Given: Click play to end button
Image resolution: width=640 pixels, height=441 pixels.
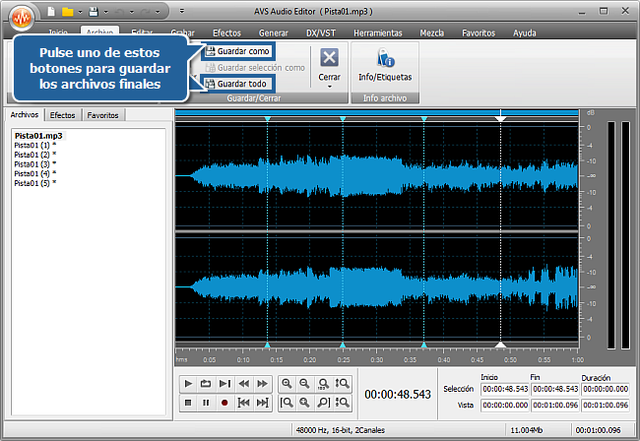Looking at the screenshot, I should 224,383.
